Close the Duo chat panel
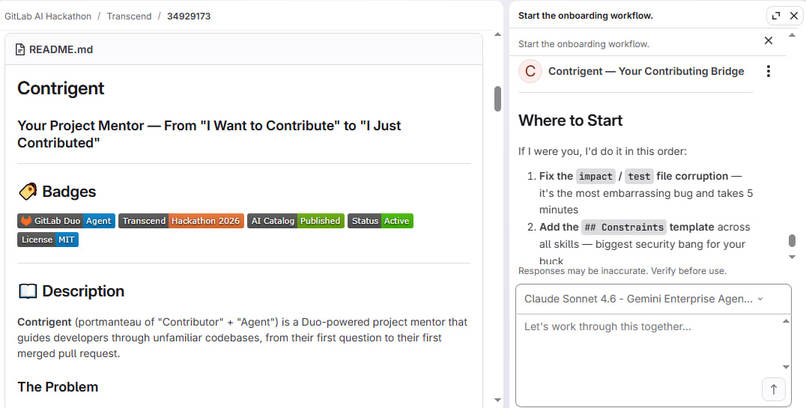 794,16
